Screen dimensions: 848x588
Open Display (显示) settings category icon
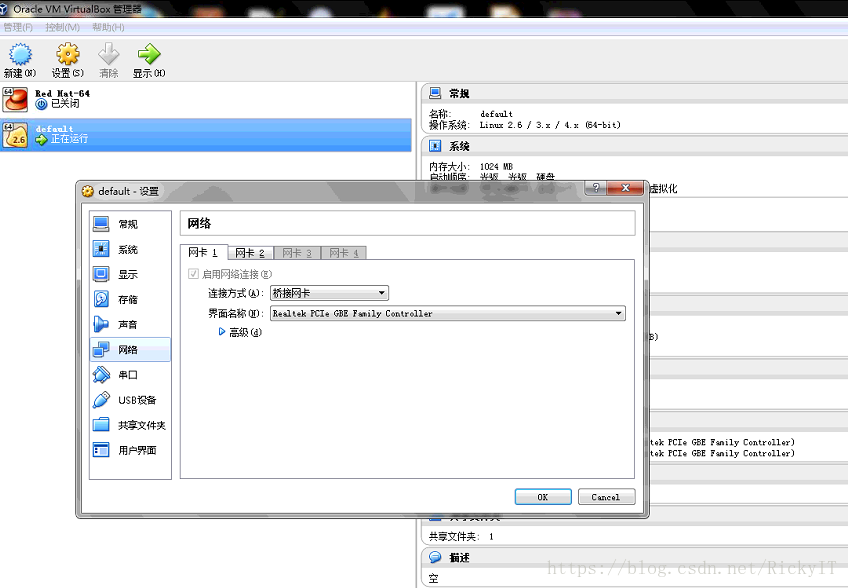[101, 274]
